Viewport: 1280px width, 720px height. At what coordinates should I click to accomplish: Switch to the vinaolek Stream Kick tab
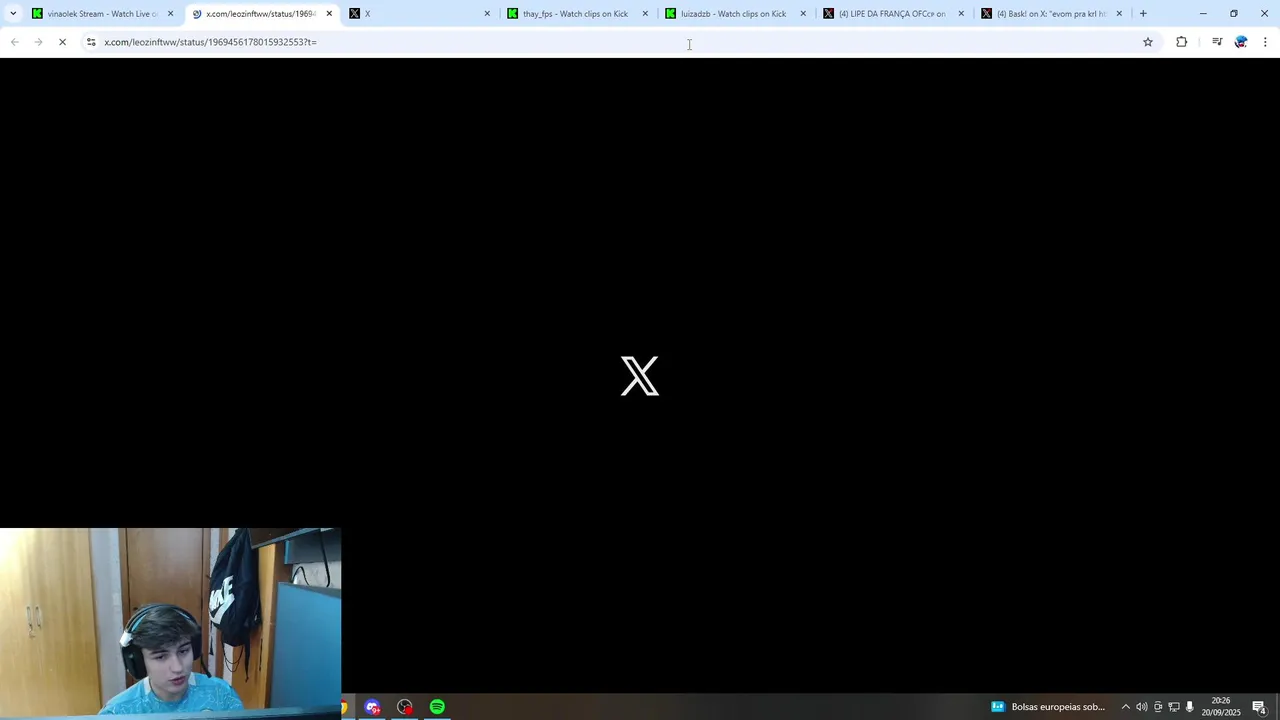click(103, 14)
